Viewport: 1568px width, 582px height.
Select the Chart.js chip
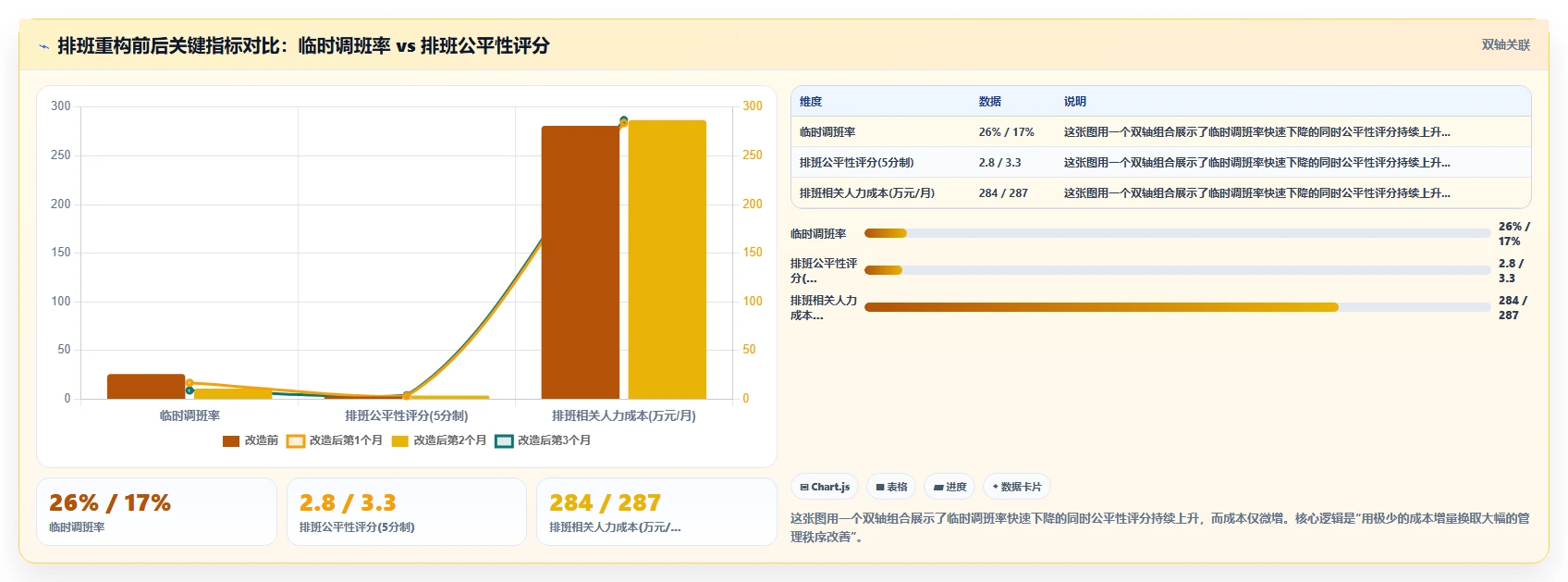coord(825,487)
